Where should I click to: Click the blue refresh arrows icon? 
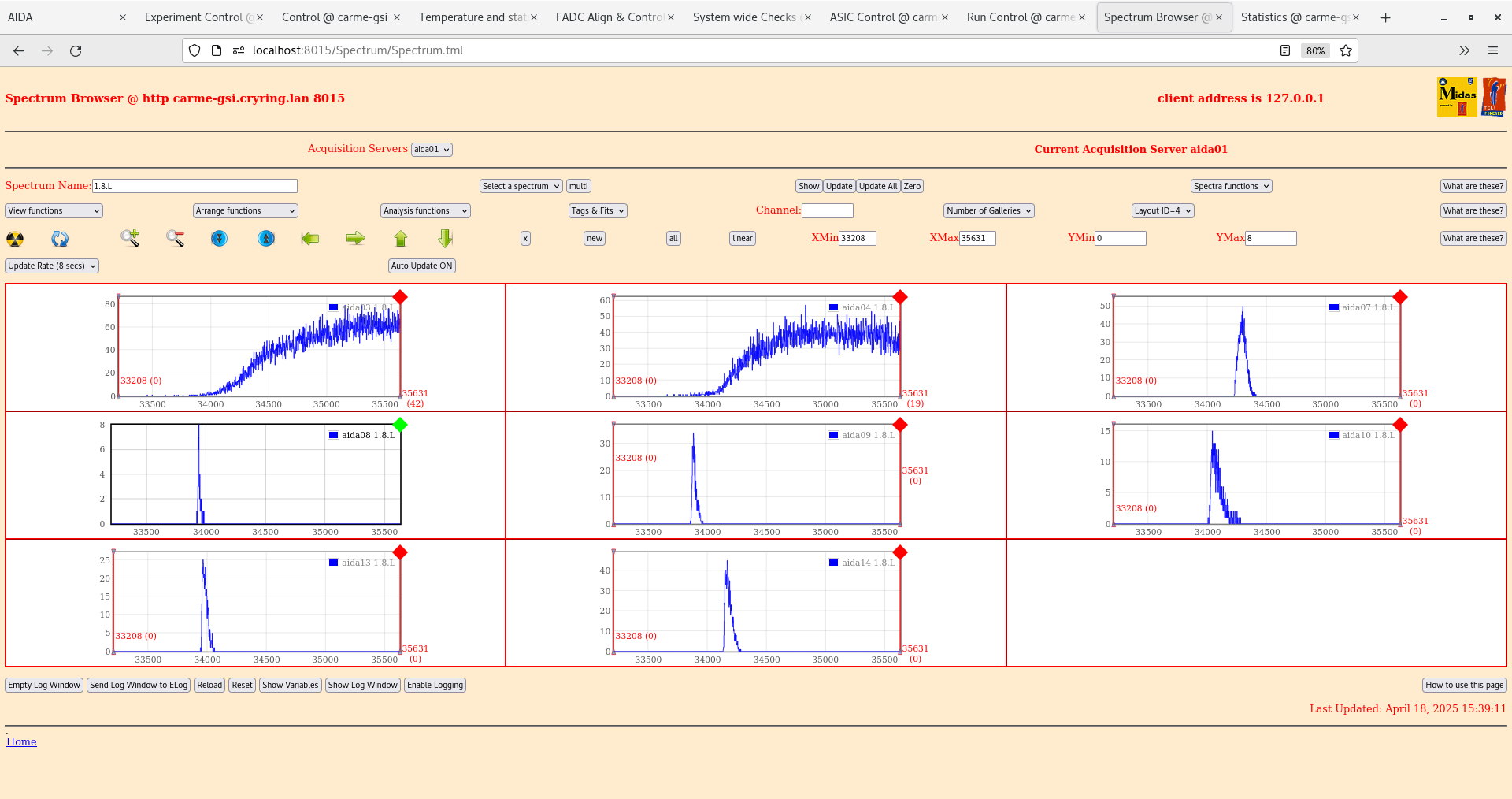tap(60, 239)
